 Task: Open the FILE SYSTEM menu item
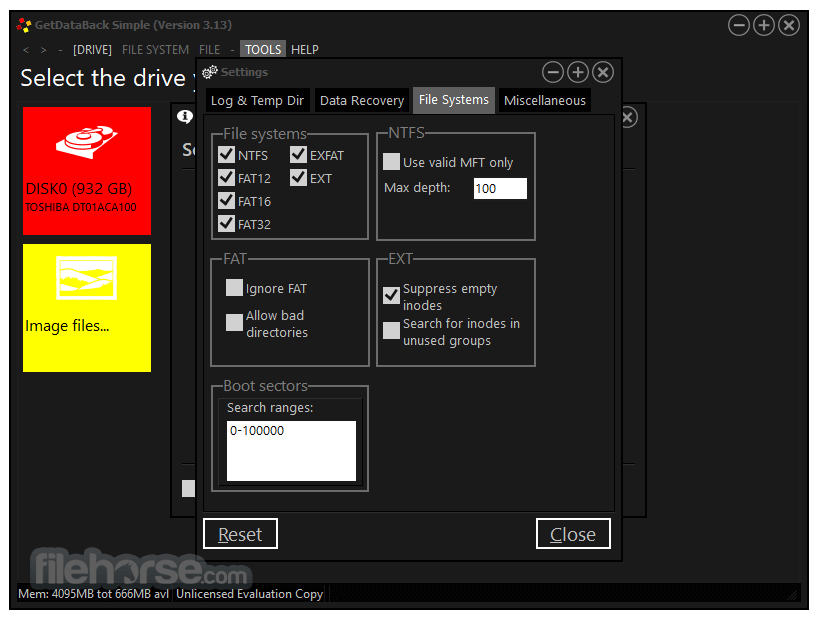point(155,50)
